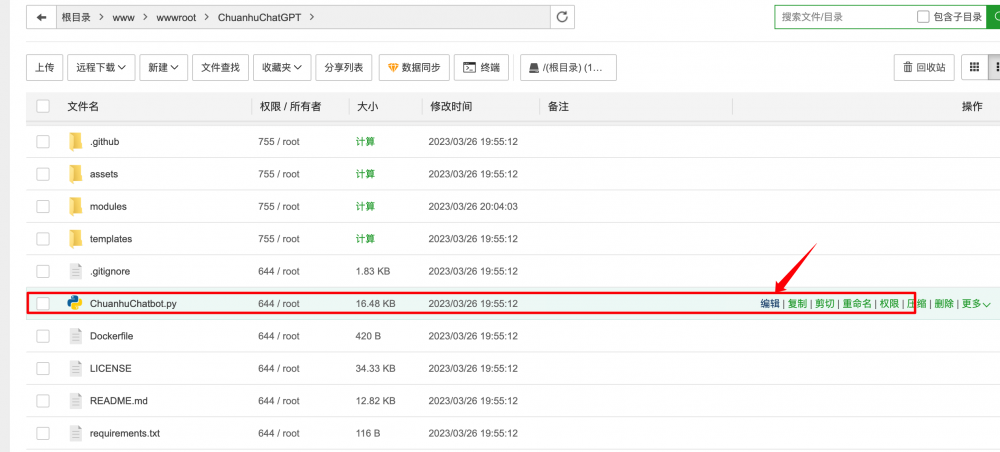Toggle the select-all checkbox in header

click(43, 106)
